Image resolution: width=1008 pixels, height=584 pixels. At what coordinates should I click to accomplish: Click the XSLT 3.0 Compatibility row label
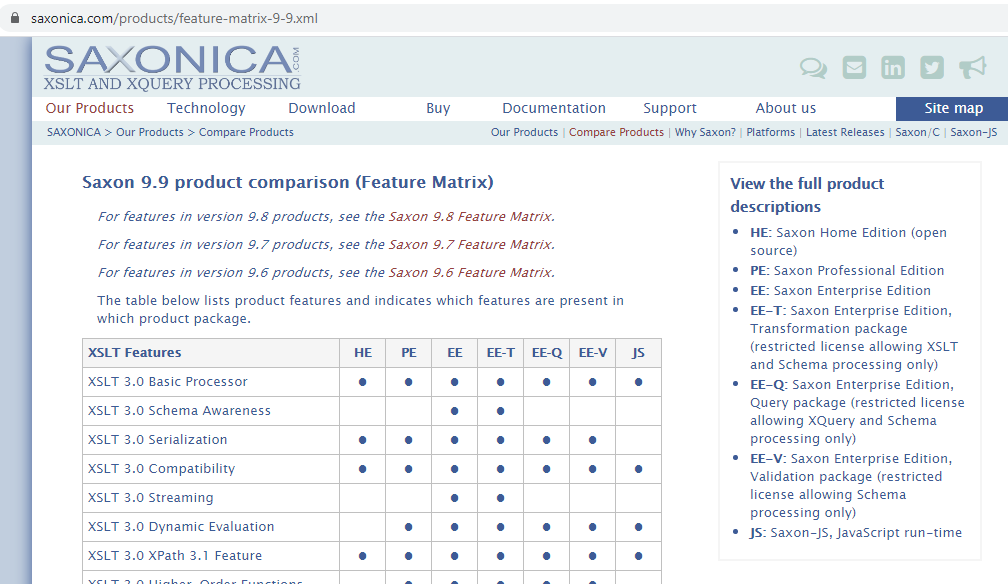coord(161,469)
